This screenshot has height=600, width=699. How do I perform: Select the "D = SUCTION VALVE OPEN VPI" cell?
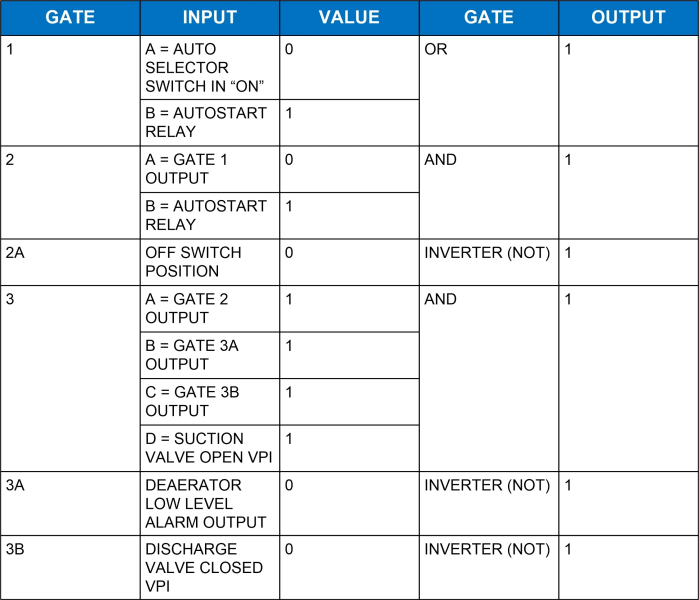coord(210,448)
